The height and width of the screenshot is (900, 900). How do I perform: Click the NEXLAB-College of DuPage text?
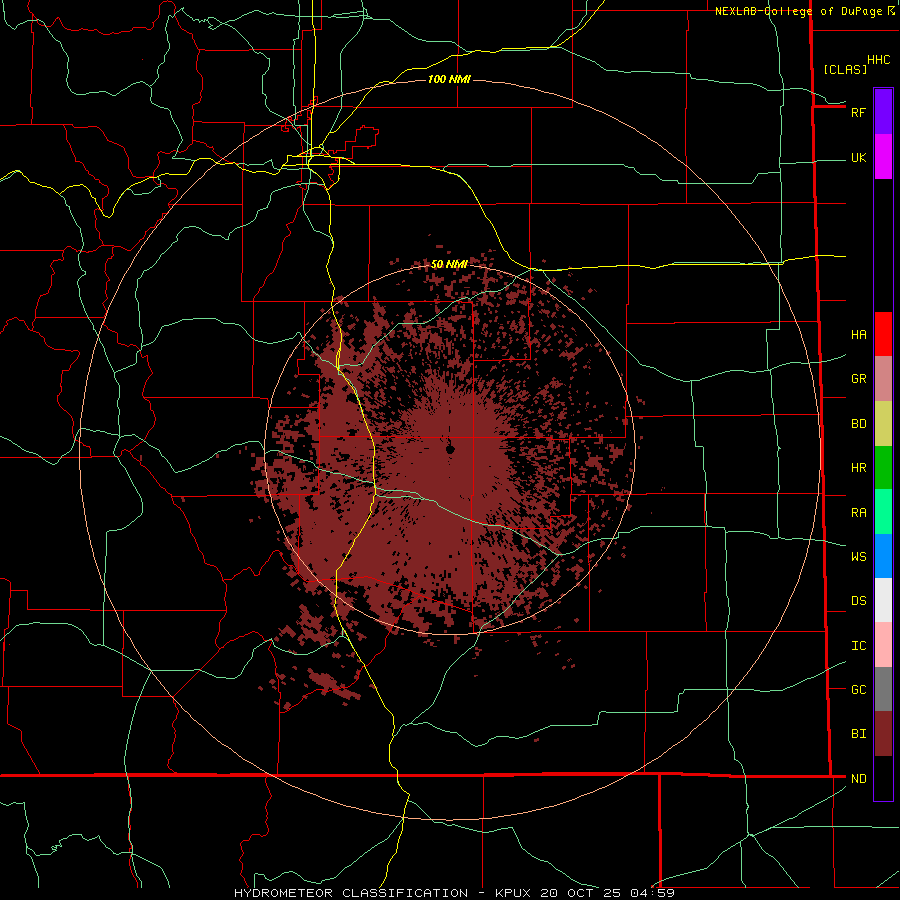coord(798,11)
